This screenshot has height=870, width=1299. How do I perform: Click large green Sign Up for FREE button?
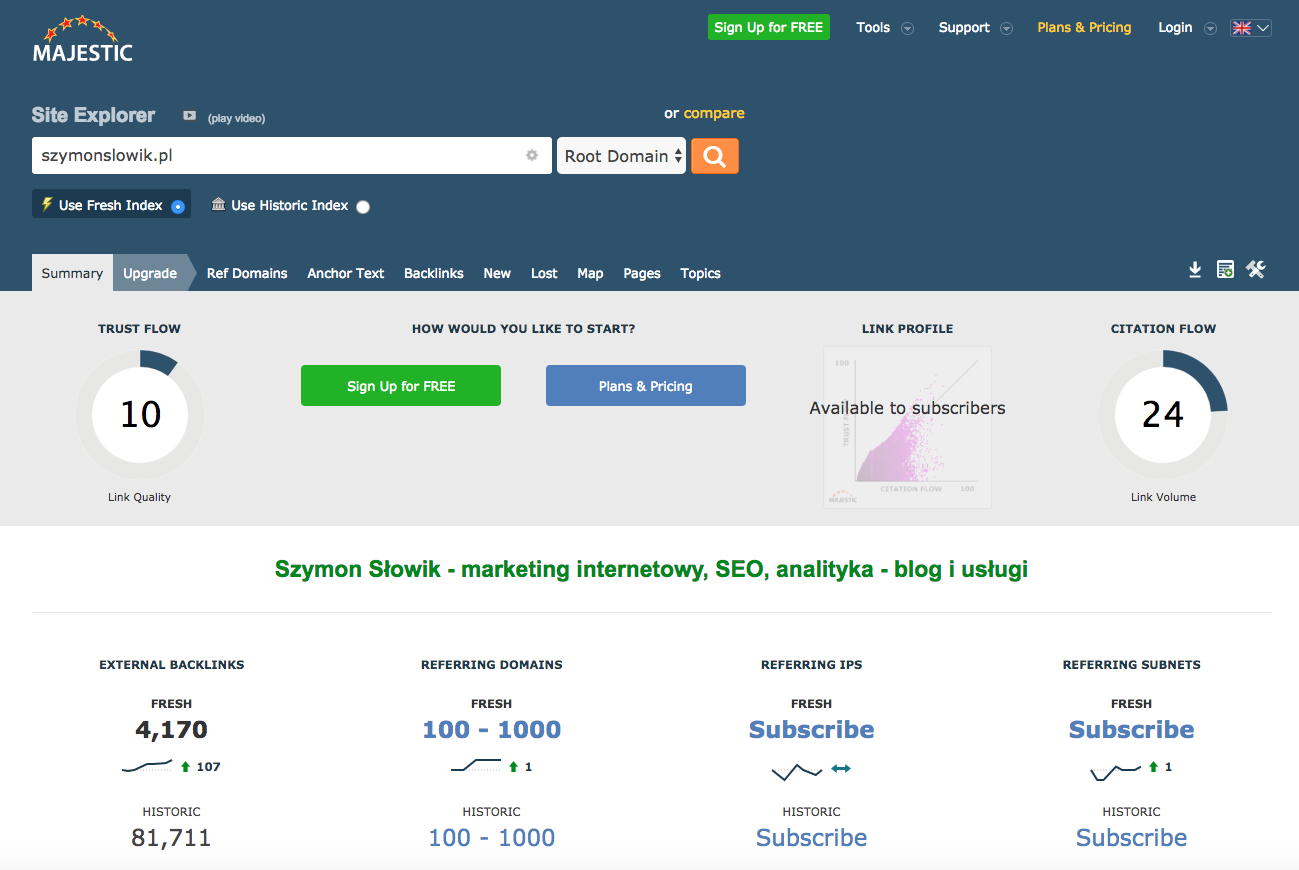pos(401,386)
